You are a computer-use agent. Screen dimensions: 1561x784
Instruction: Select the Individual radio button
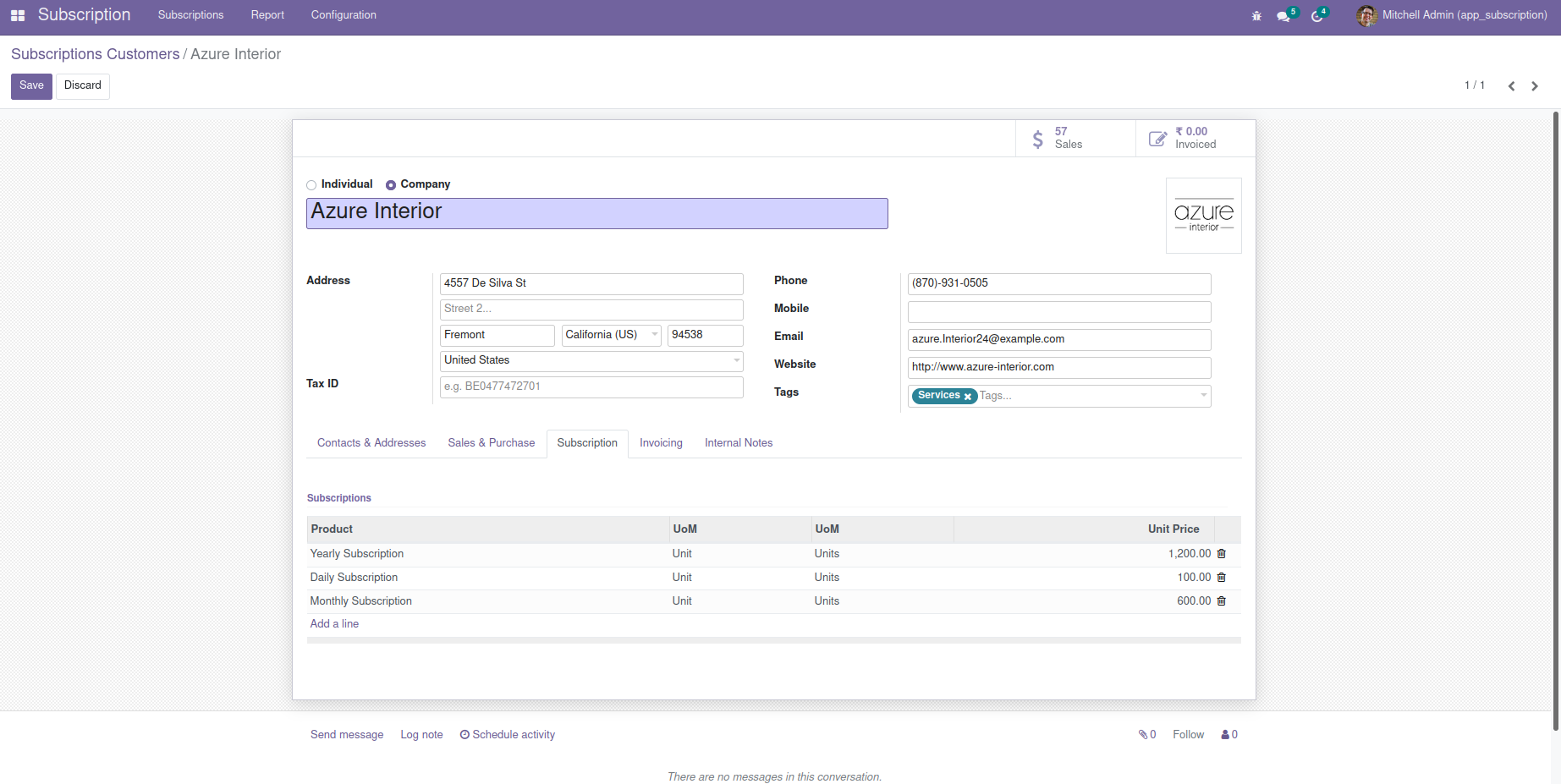coord(311,185)
